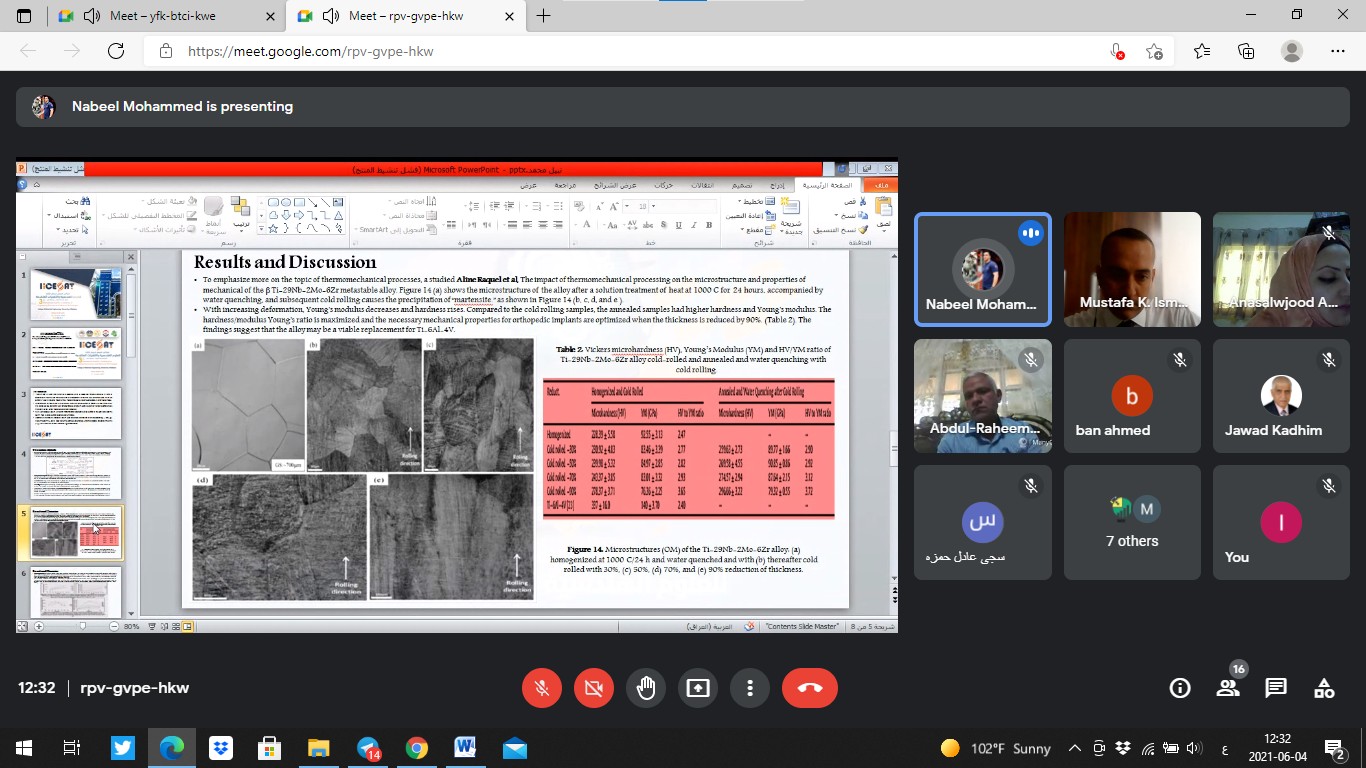Open the 7 others participants tile

[x=1132, y=522]
